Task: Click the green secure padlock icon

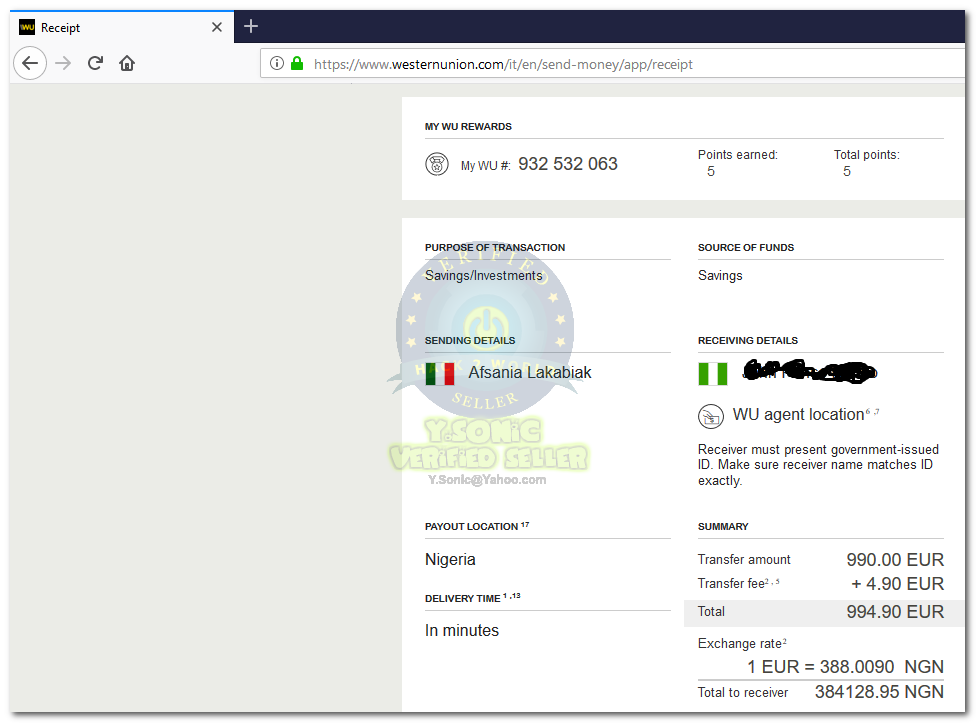Action: point(297,63)
